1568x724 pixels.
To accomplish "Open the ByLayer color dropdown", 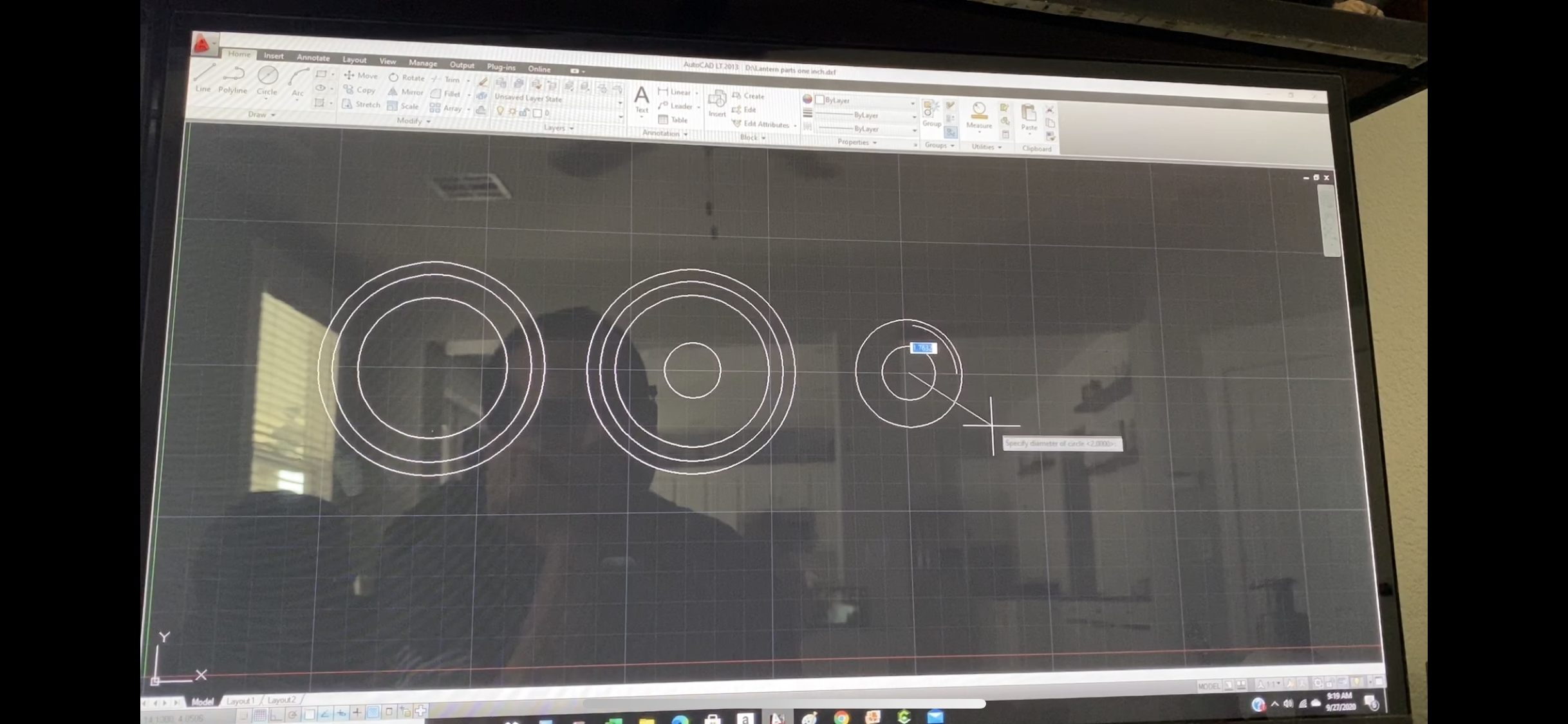I will click(912, 103).
